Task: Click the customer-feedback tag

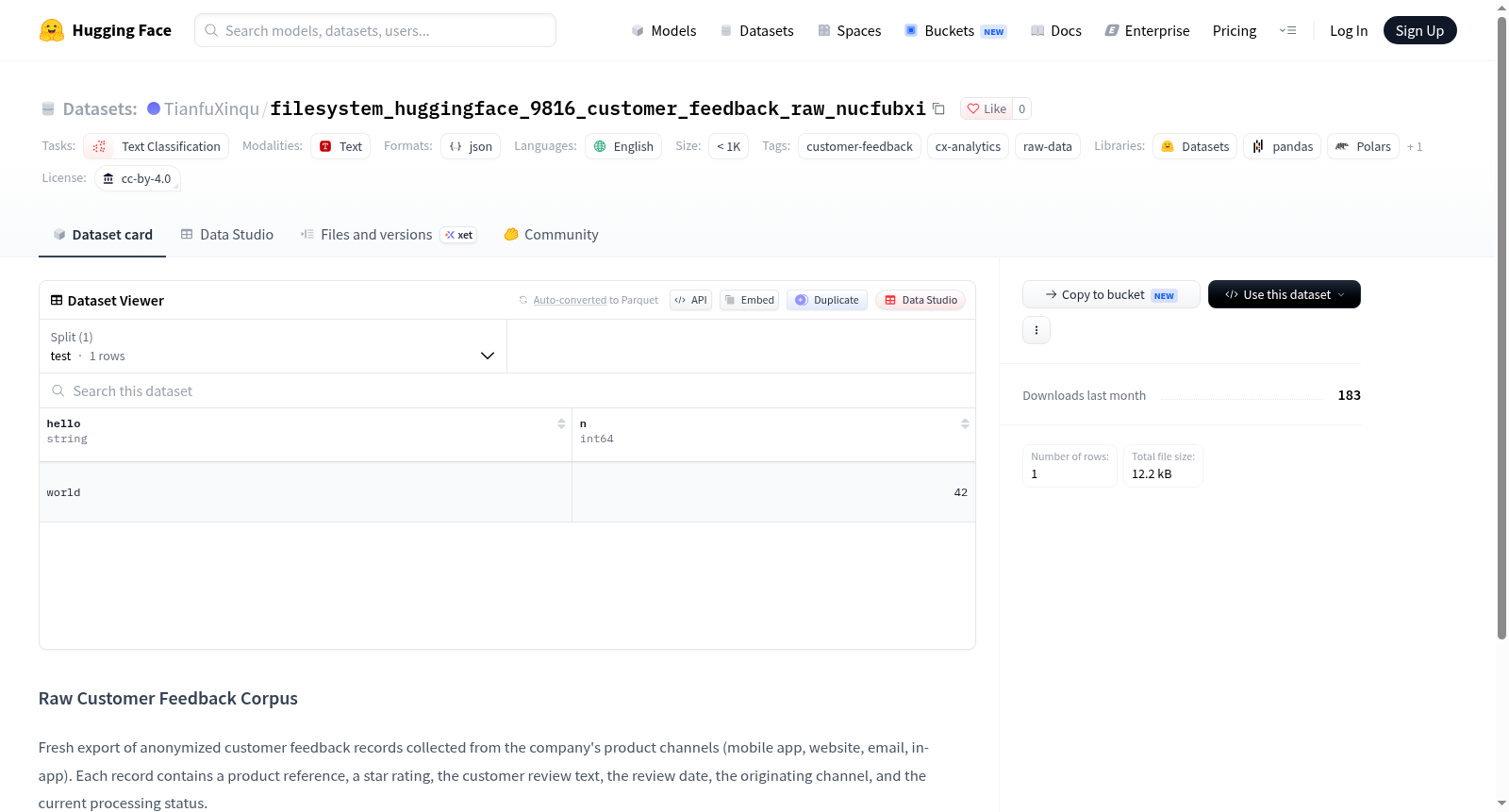Action: [x=859, y=146]
